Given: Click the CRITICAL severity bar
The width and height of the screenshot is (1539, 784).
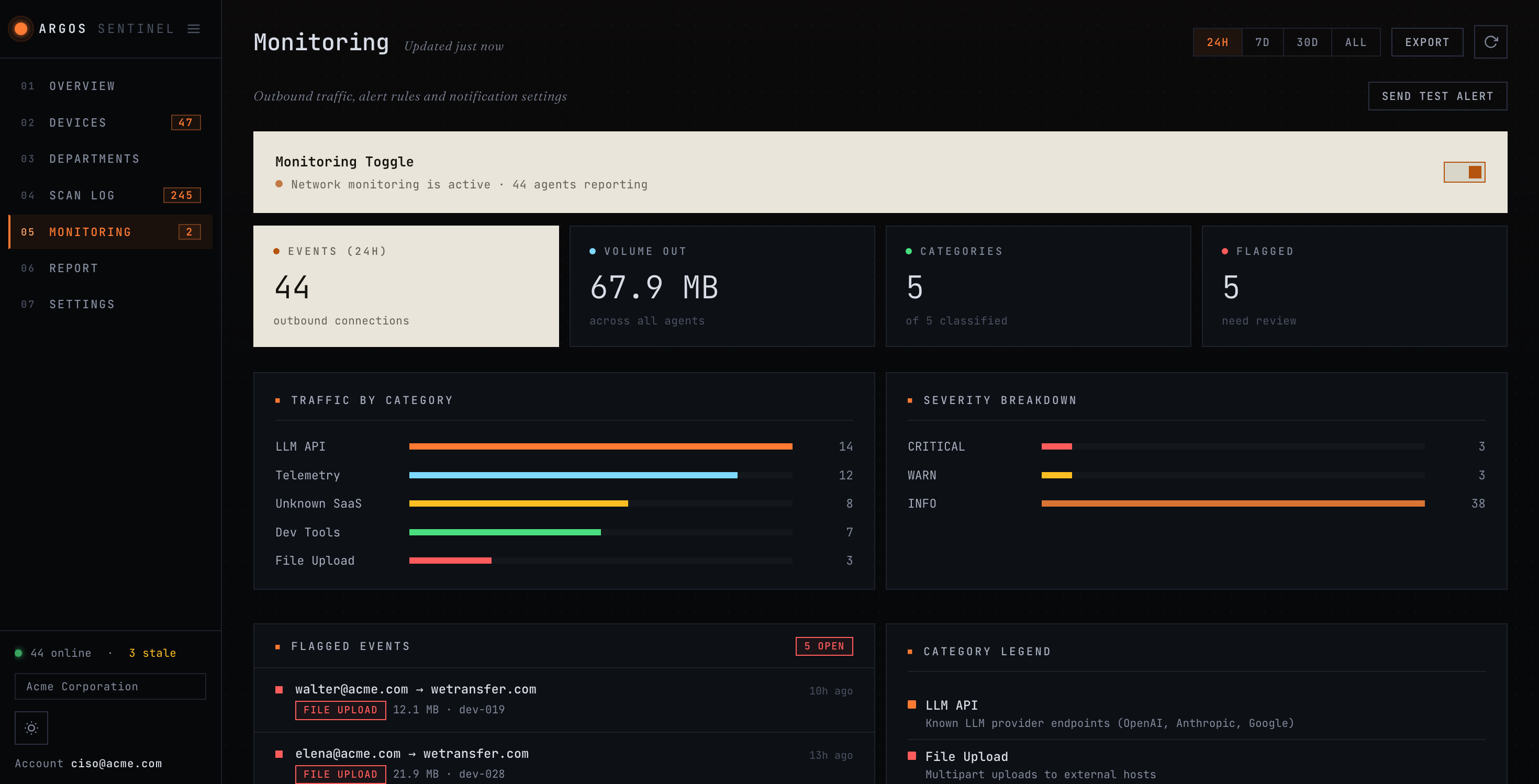Looking at the screenshot, I should pos(1056,446).
